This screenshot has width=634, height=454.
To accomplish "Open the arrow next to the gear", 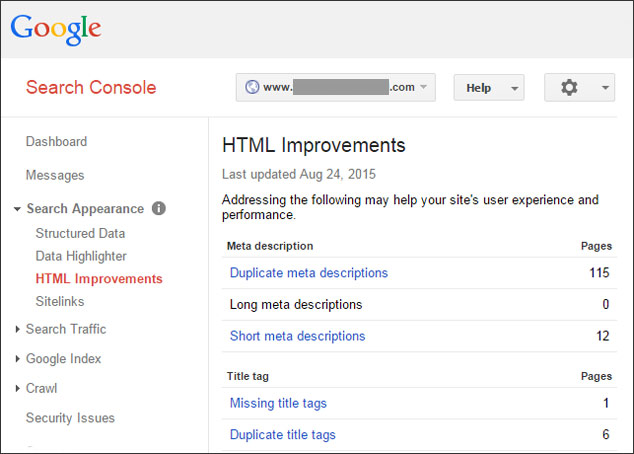I will 605,88.
